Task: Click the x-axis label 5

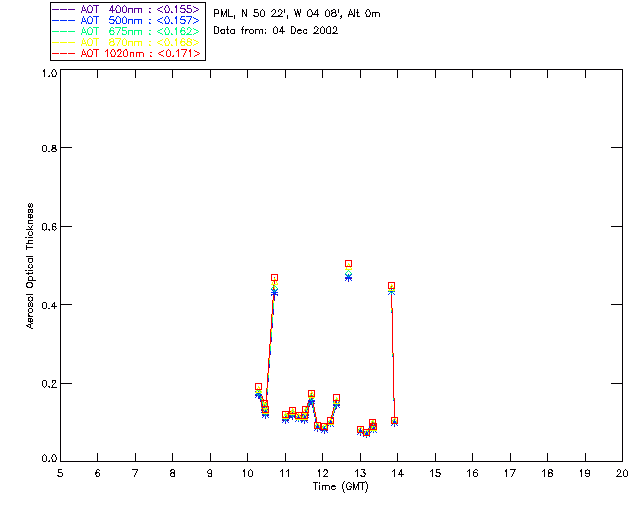Action: point(60,473)
